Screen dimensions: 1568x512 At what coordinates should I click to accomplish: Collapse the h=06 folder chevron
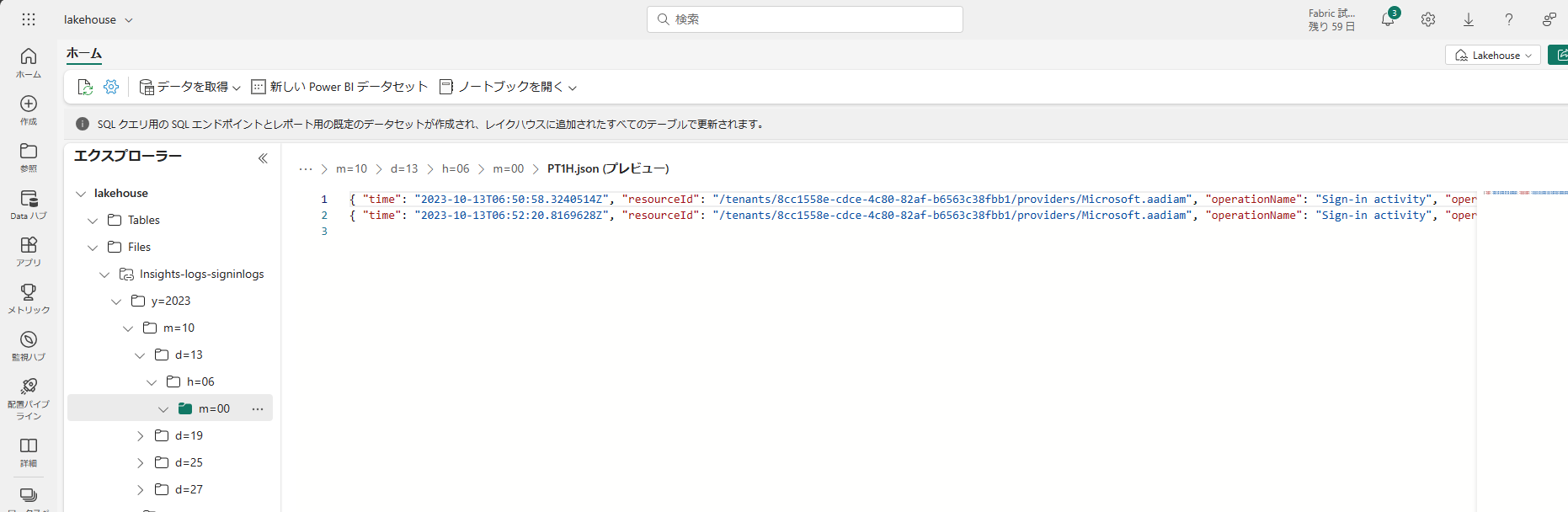coord(152,382)
